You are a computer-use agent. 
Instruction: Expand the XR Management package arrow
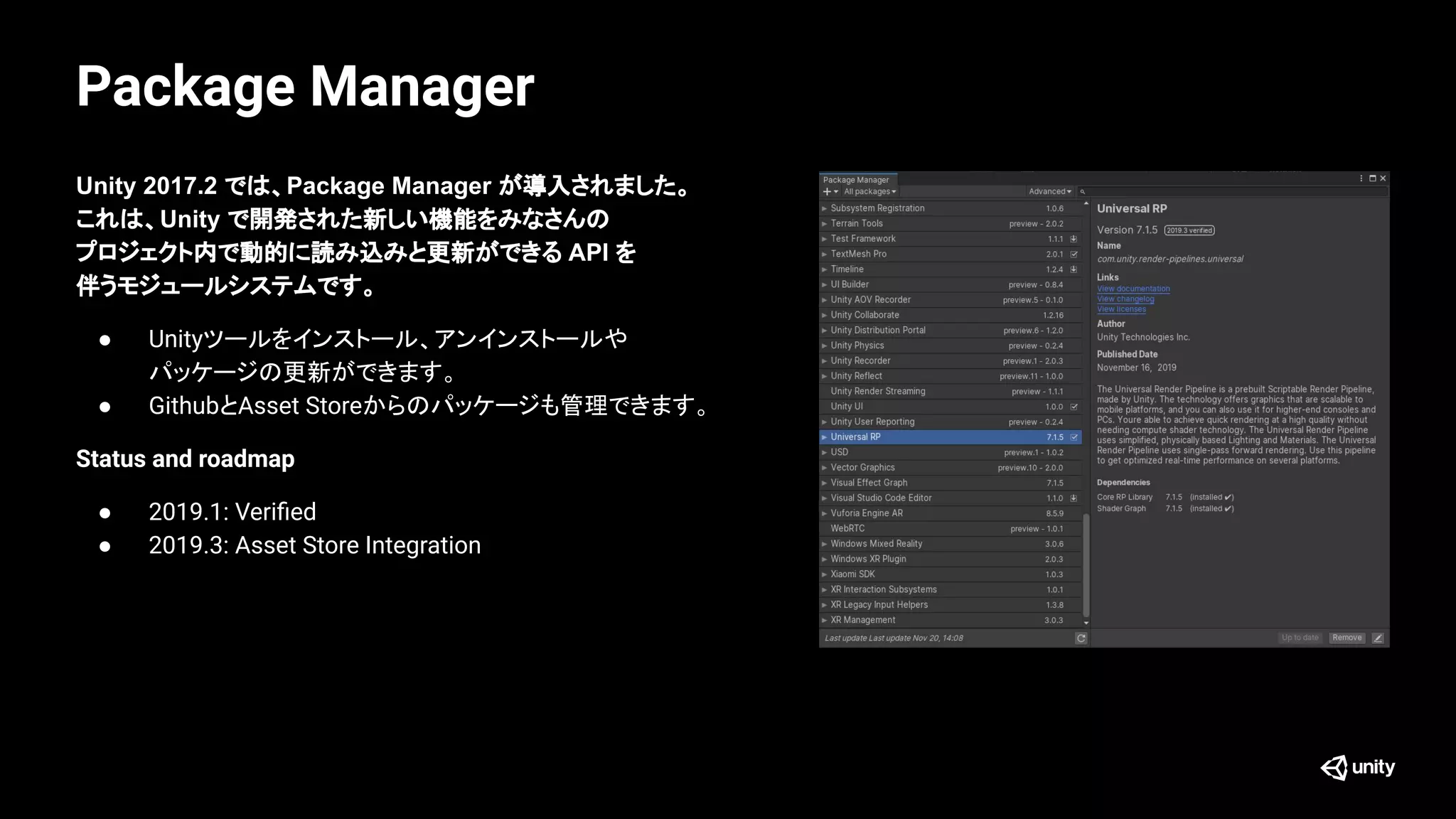(825, 621)
